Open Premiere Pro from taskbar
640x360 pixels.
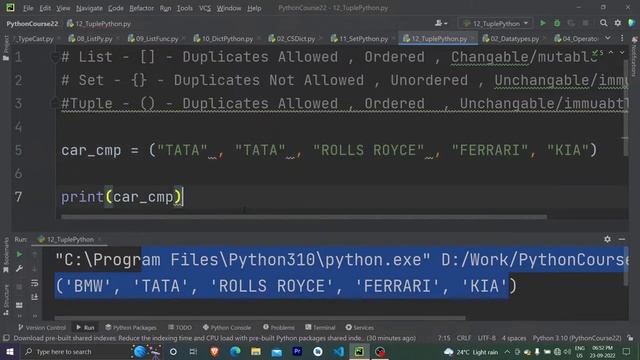tap(297, 351)
